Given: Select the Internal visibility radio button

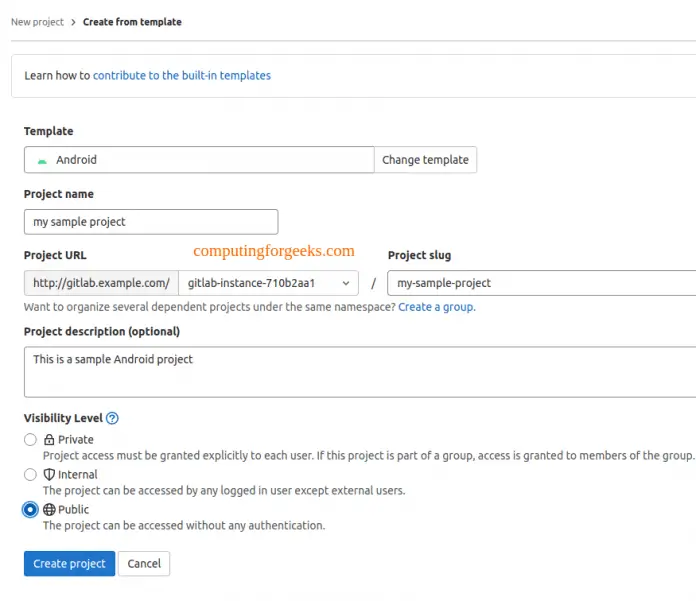Looking at the screenshot, I should 30,475.
